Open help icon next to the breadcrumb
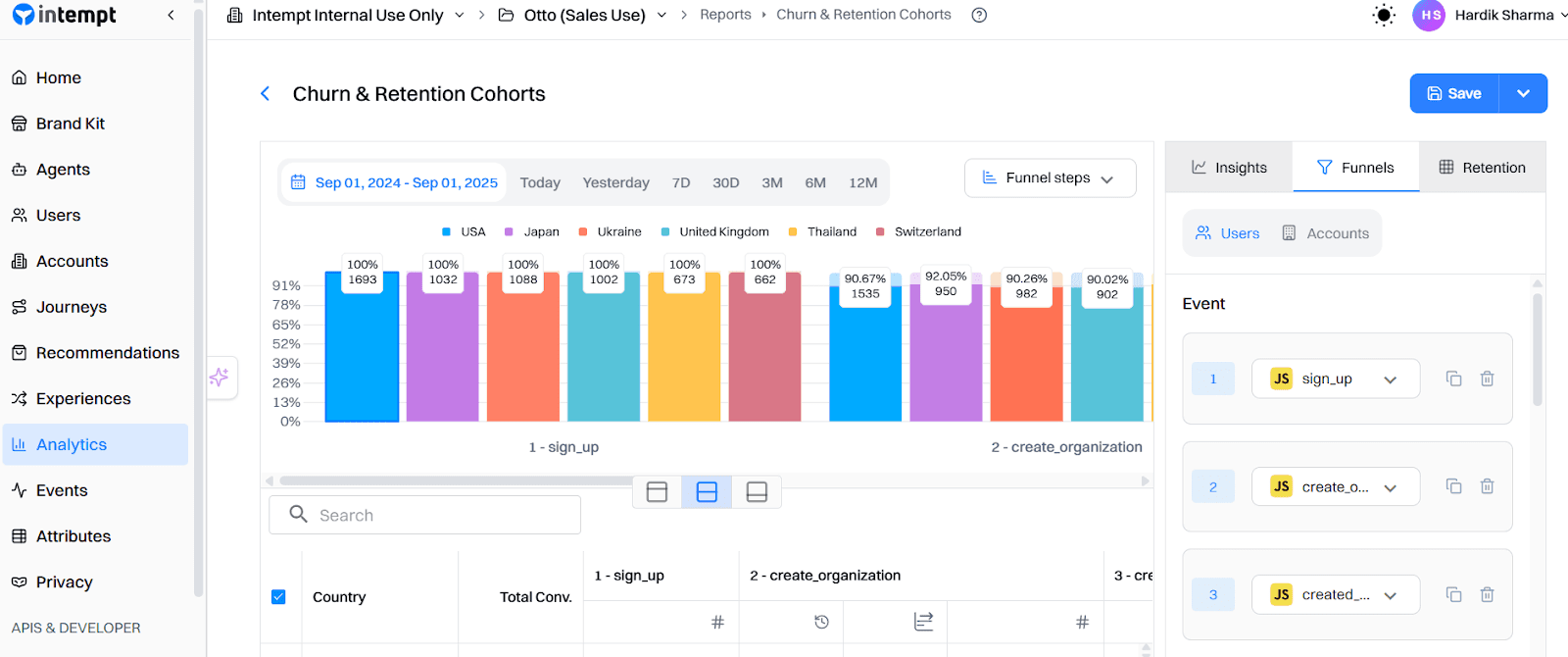1568x657 pixels. [x=979, y=15]
